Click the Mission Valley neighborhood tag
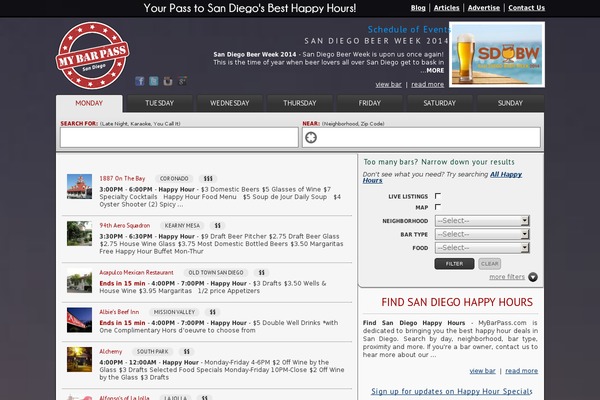The width and height of the screenshot is (600, 400). (x=174, y=312)
